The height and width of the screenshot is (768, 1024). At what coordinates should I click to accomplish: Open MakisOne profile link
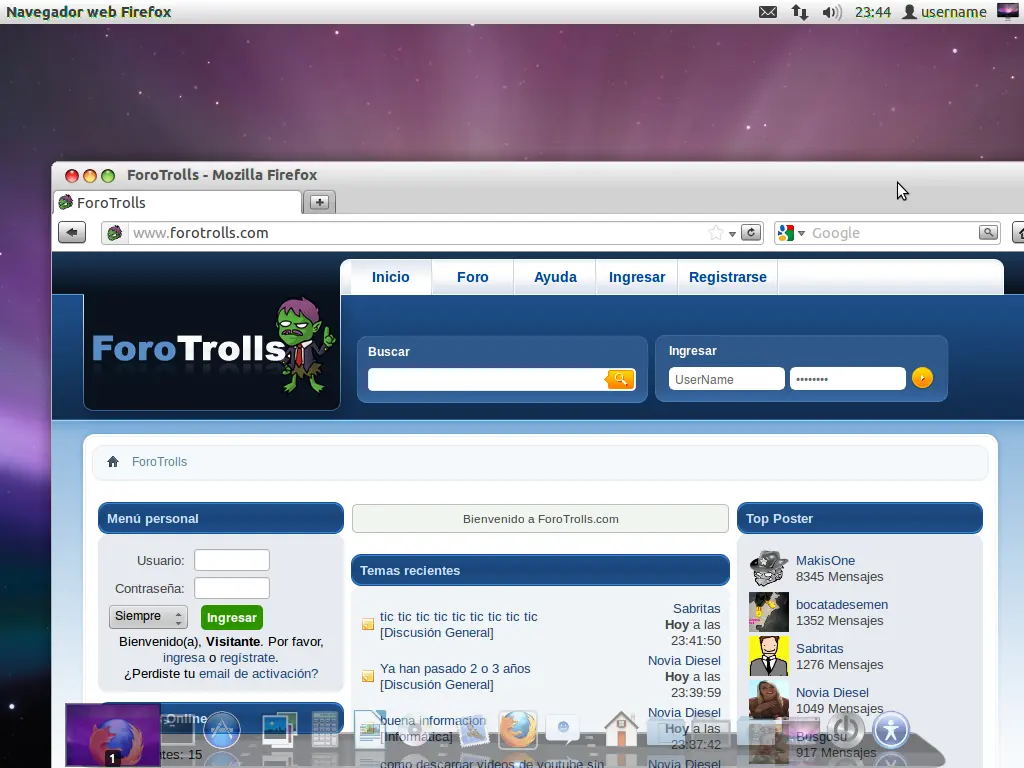point(825,560)
